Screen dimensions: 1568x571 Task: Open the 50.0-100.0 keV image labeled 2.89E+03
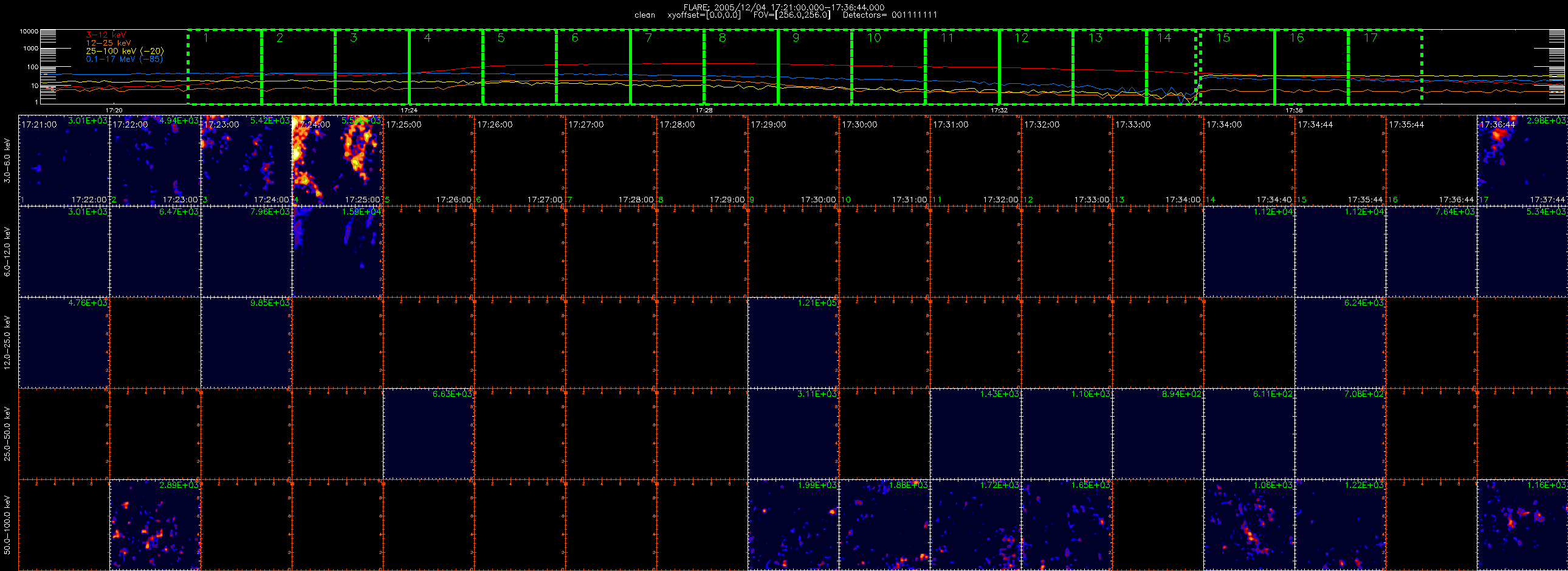click(155, 525)
